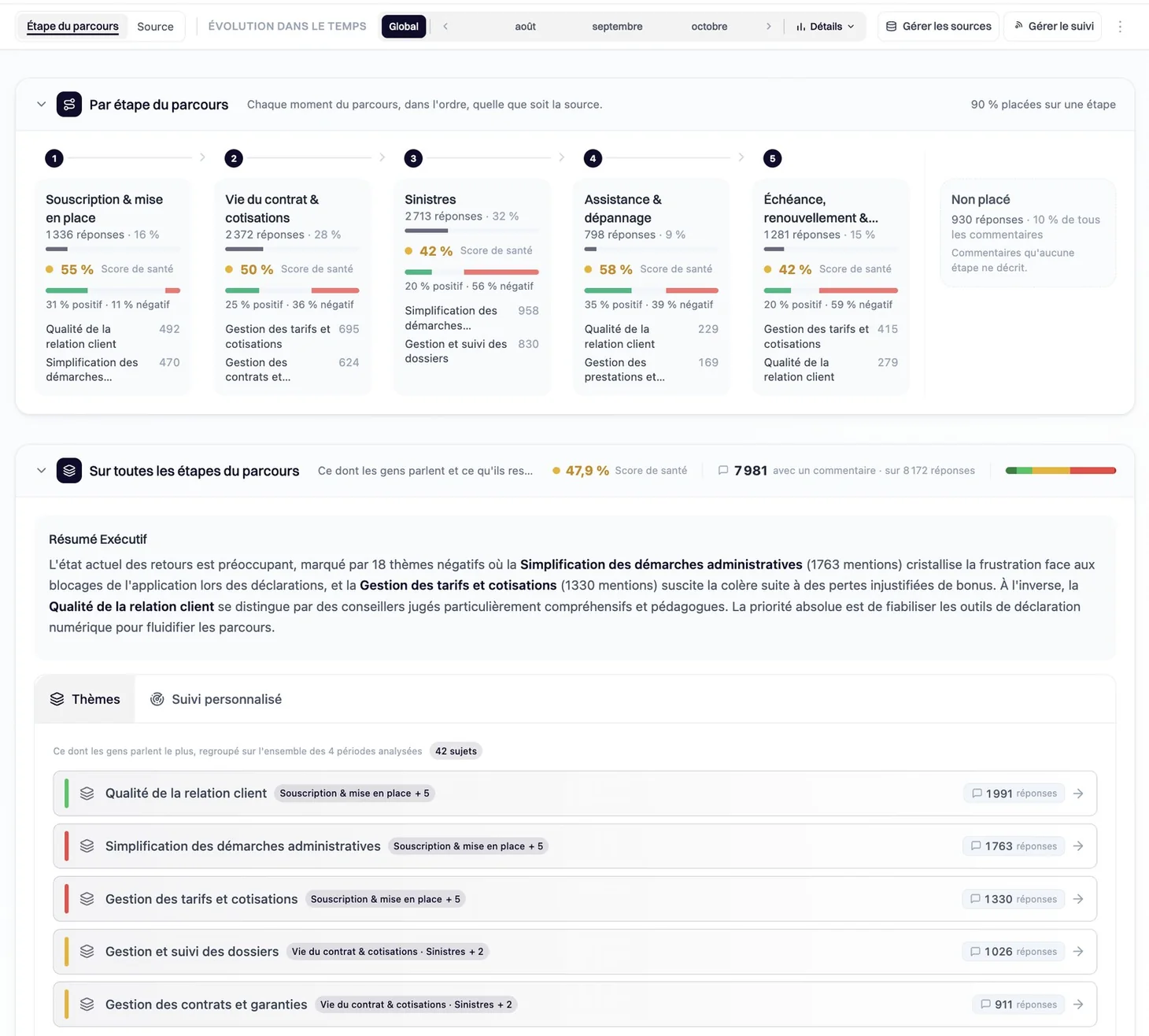Click the layers icon of the 'Gestion des contrats et garanties' row
Image resolution: width=1149 pixels, height=1036 pixels.
pos(87,1005)
